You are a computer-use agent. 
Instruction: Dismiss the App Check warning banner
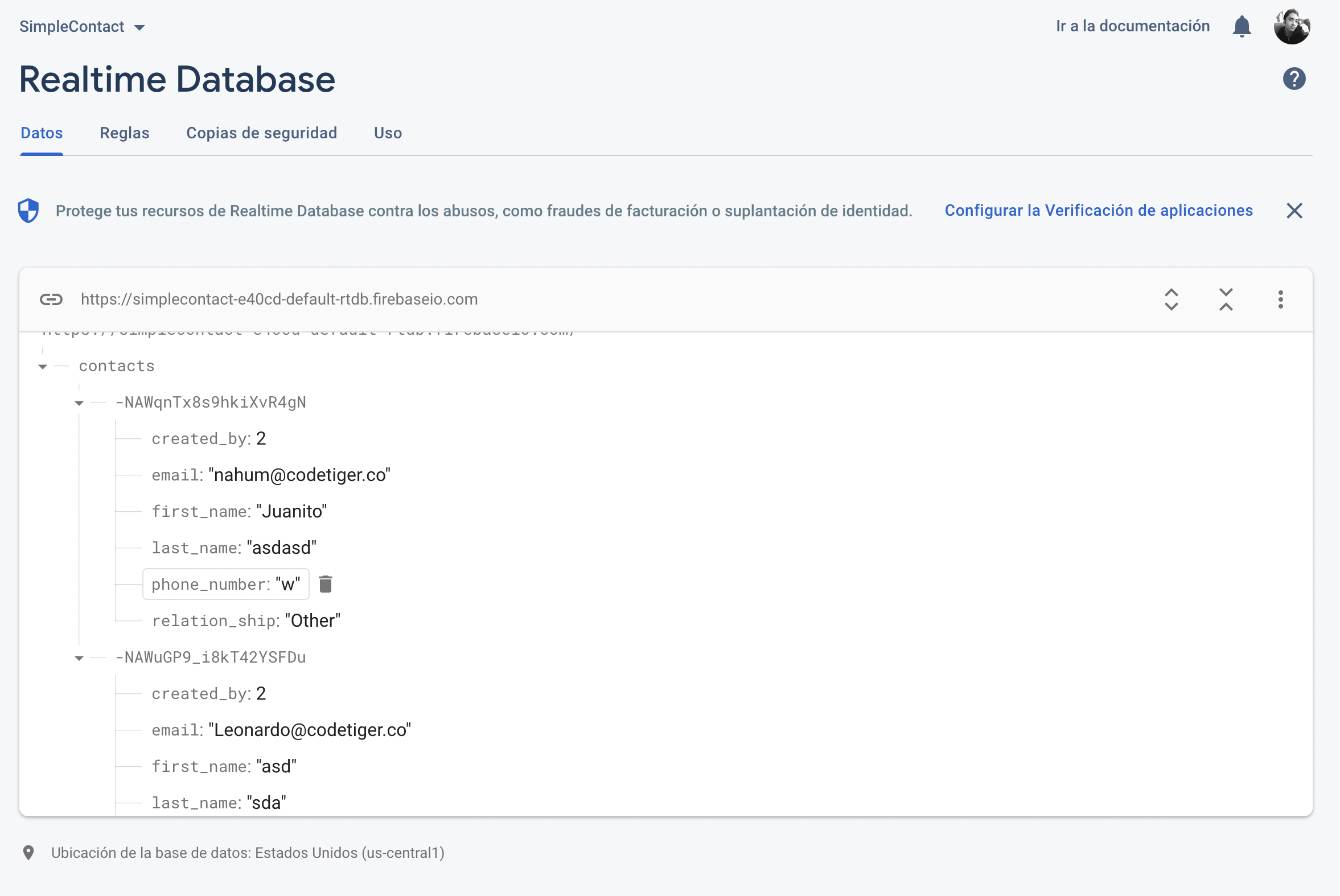[x=1294, y=210]
